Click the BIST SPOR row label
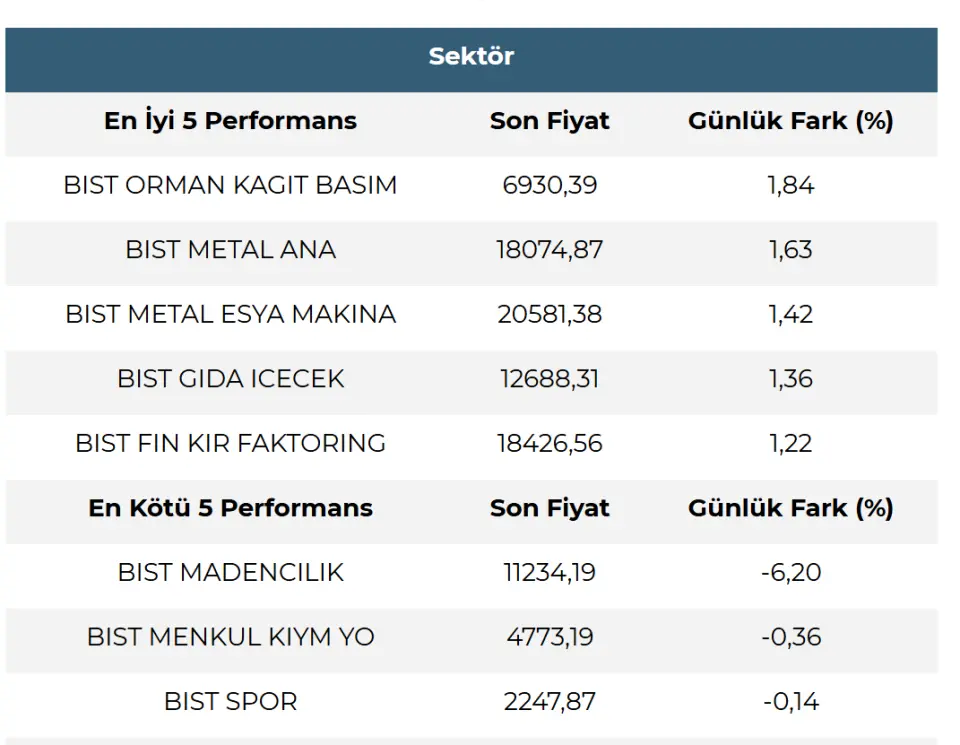This screenshot has width=960, height=745. coord(230,702)
